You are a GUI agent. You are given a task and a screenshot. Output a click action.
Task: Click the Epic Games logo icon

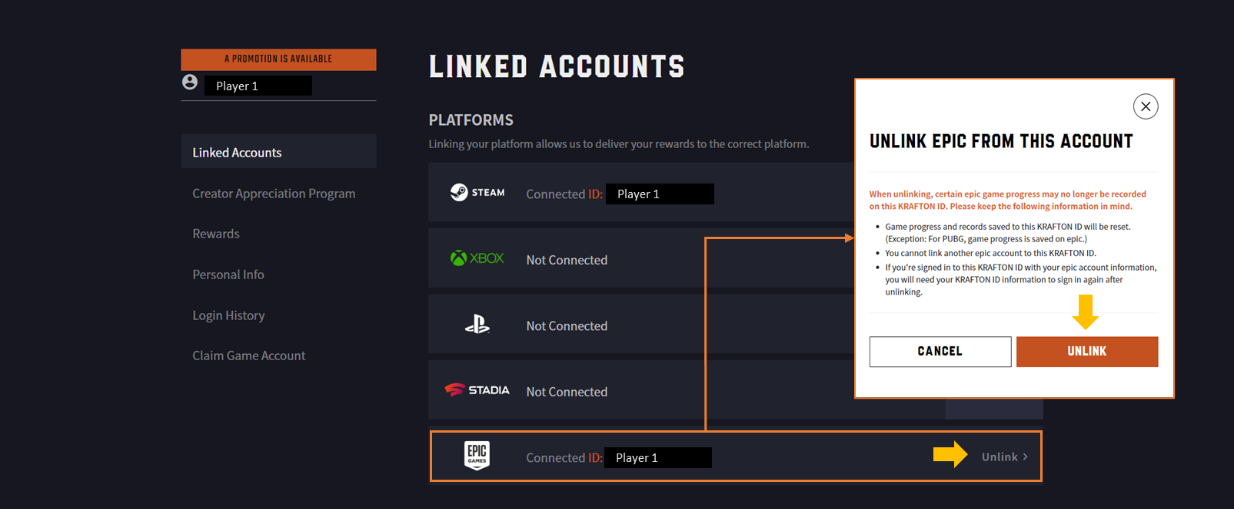coord(477,456)
